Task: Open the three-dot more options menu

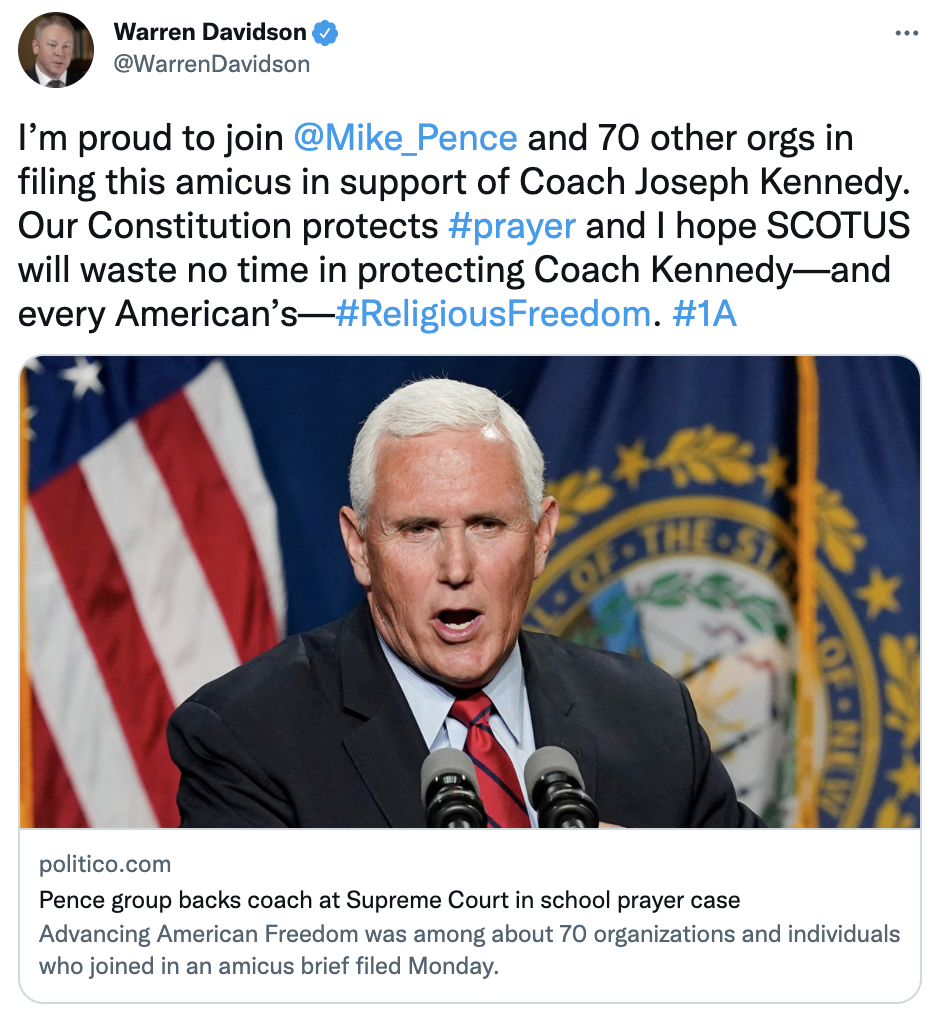Action: coord(906,33)
